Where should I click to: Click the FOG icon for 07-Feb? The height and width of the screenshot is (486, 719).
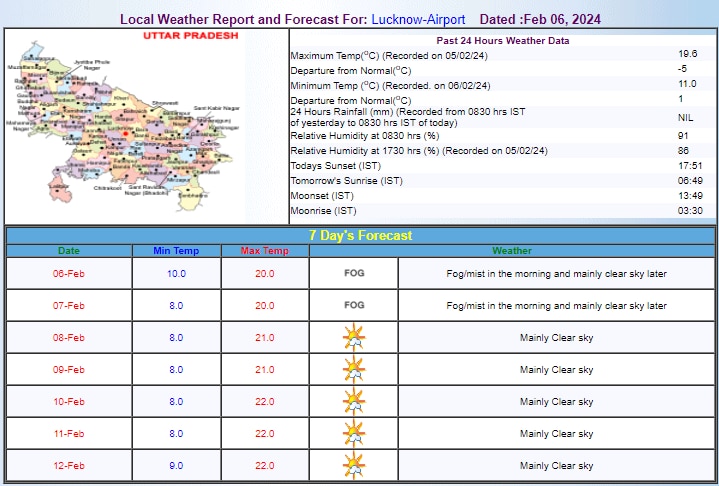[x=354, y=305]
